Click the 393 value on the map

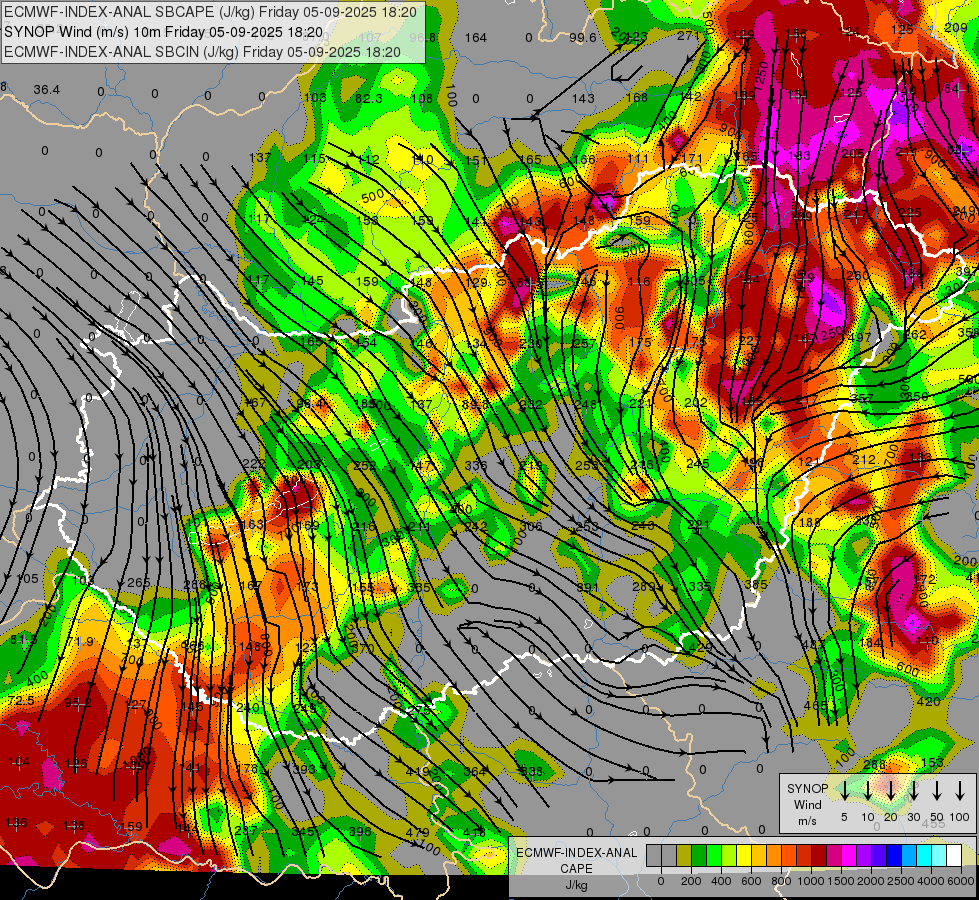click(304, 769)
